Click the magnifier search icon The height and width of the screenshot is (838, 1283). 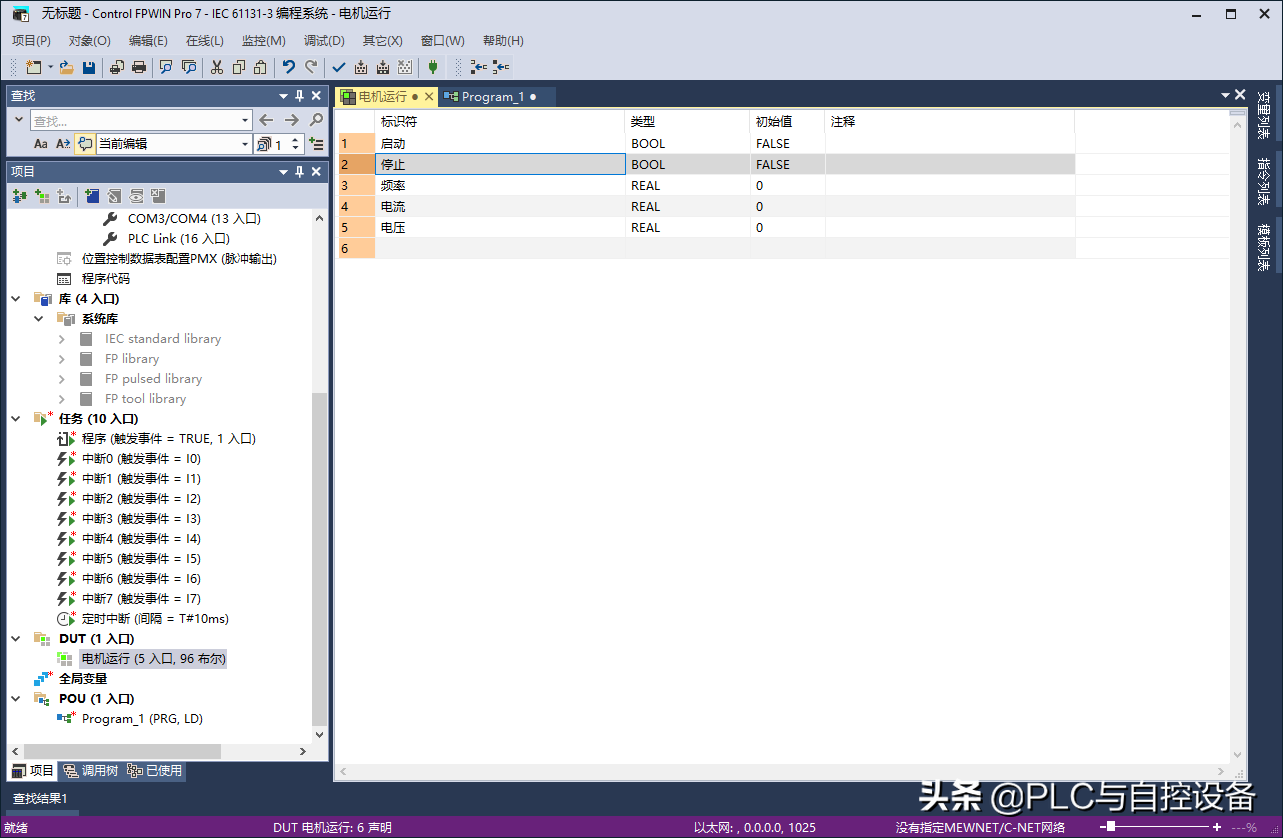click(x=316, y=120)
